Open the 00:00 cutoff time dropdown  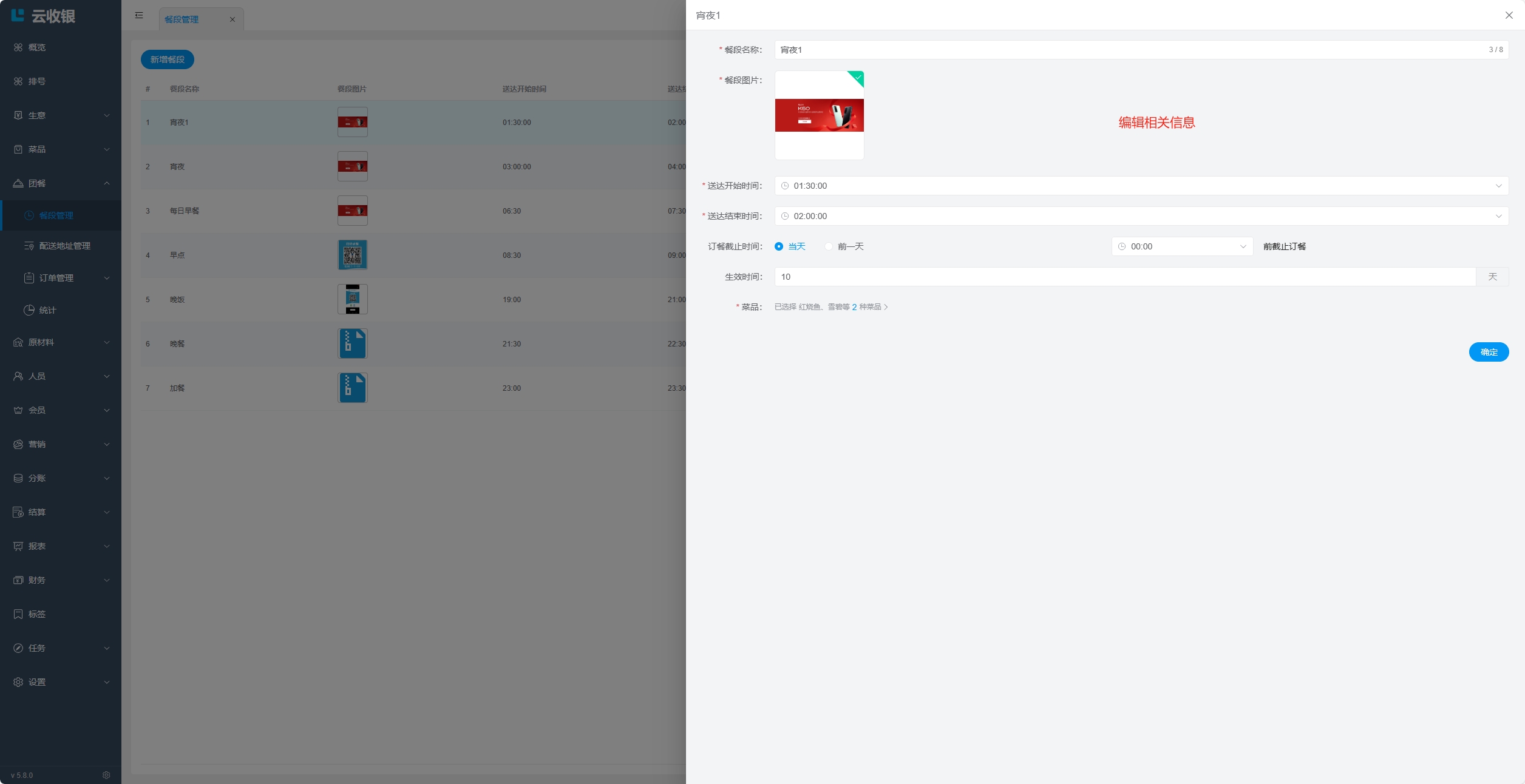point(1181,246)
